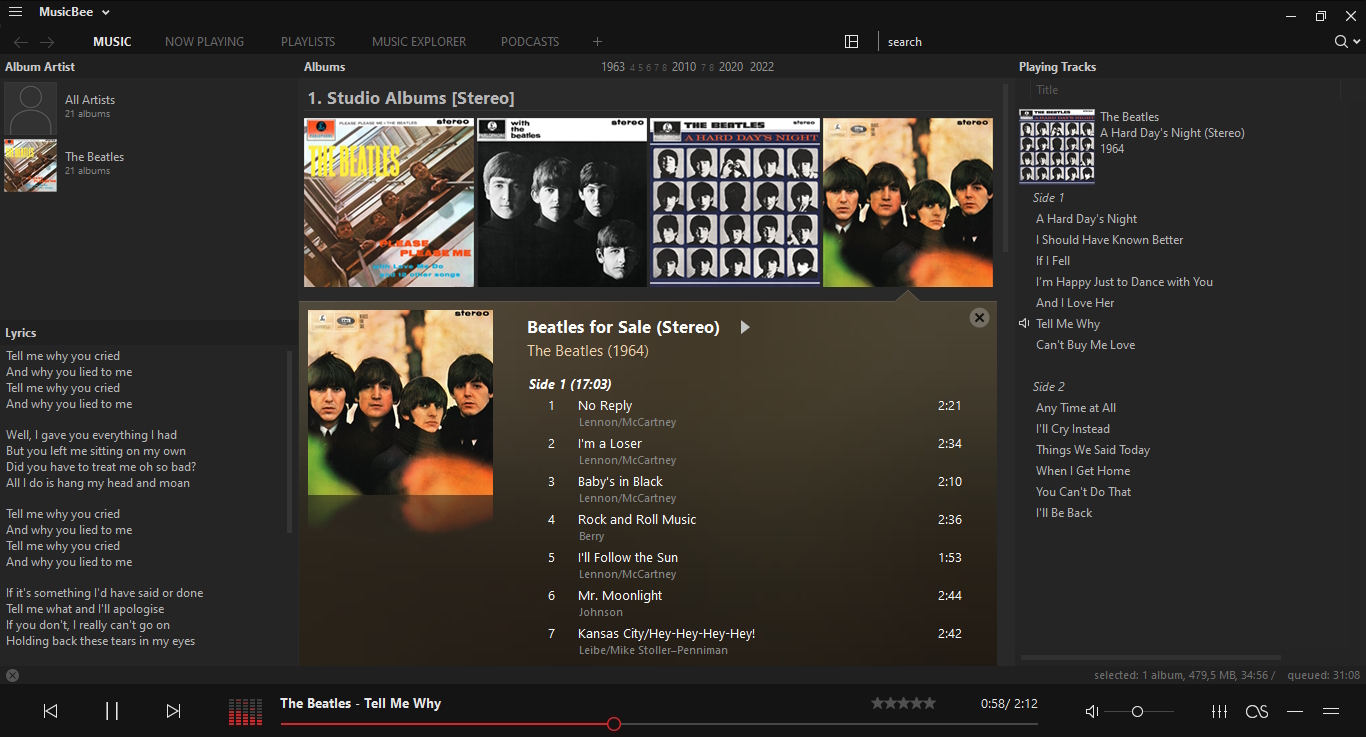Image resolution: width=1366 pixels, height=737 pixels.
Task: Skip to next track
Action: [x=173, y=711]
